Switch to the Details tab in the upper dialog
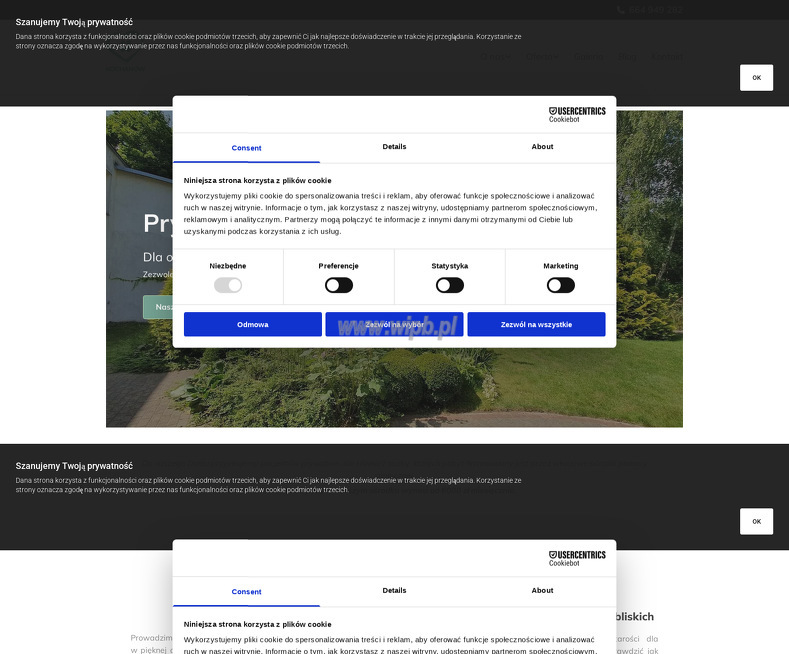789x654 pixels. (x=394, y=147)
